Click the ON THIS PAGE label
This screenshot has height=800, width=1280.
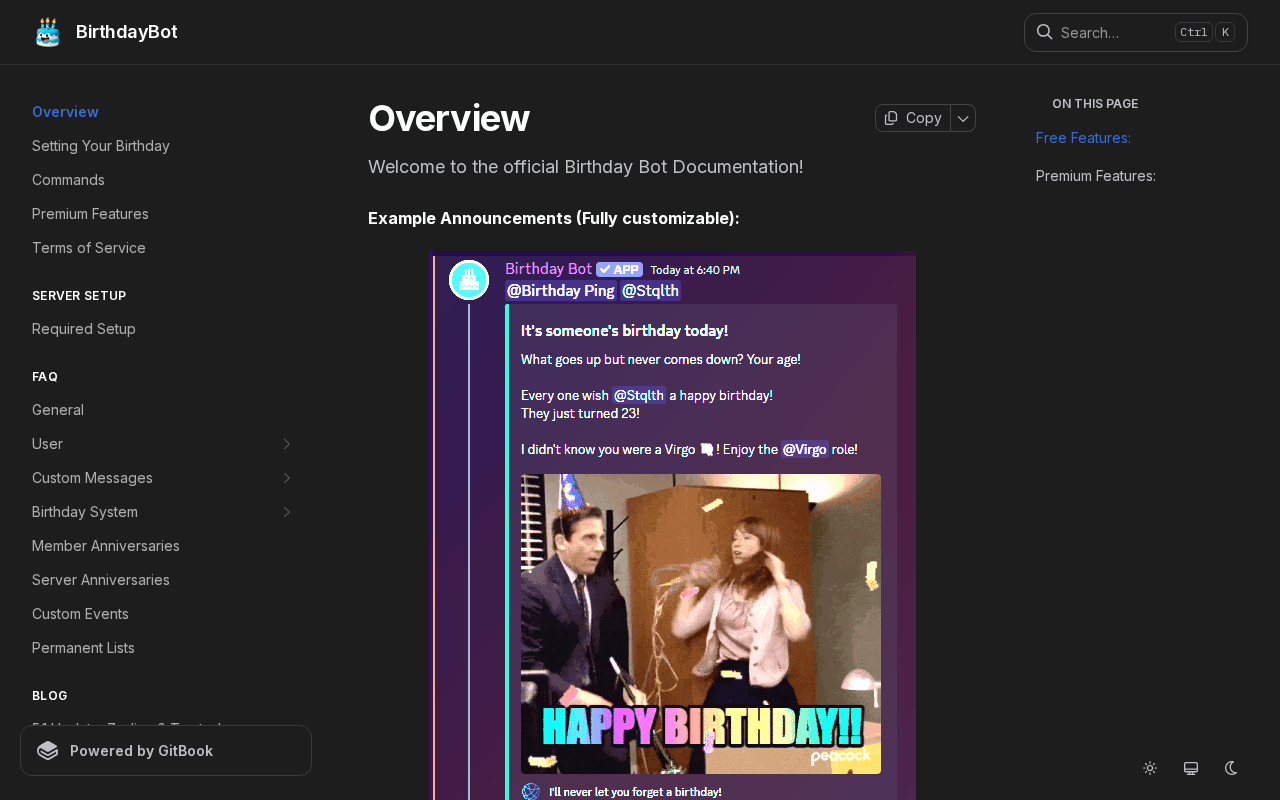pyautogui.click(x=1095, y=104)
